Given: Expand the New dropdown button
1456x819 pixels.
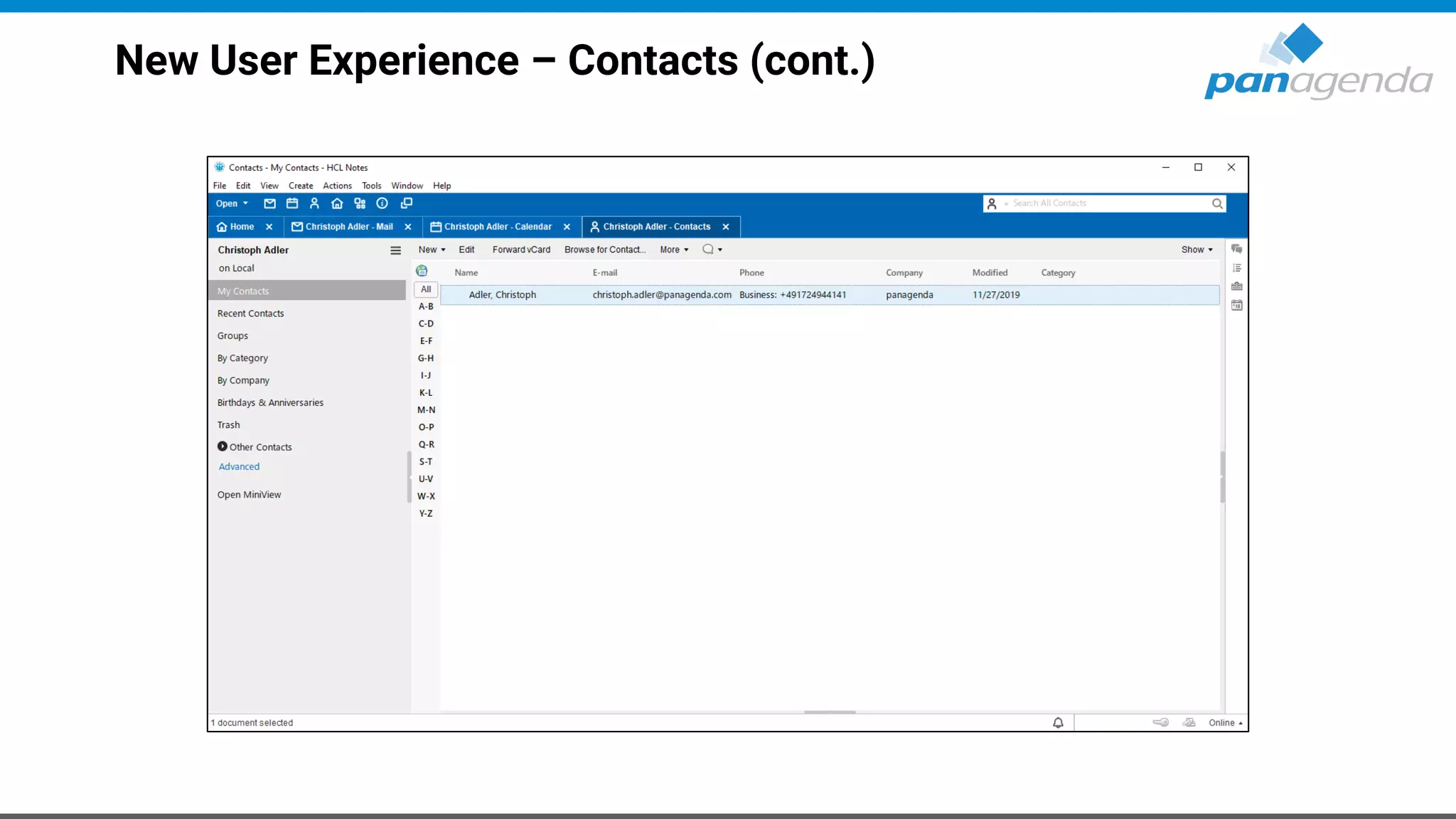Looking at the screenshot, I should pos(432,250).
